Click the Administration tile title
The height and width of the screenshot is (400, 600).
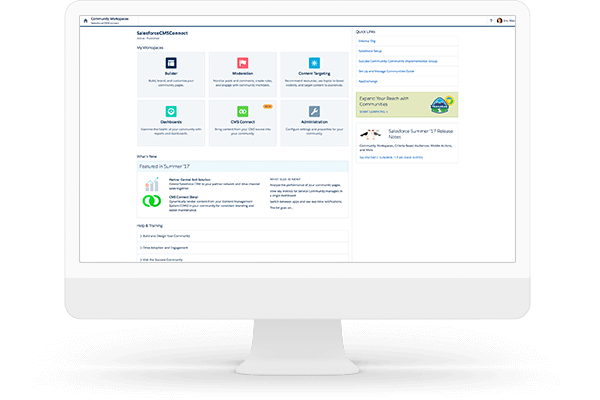pyautogui.click(x=314, y=122)
